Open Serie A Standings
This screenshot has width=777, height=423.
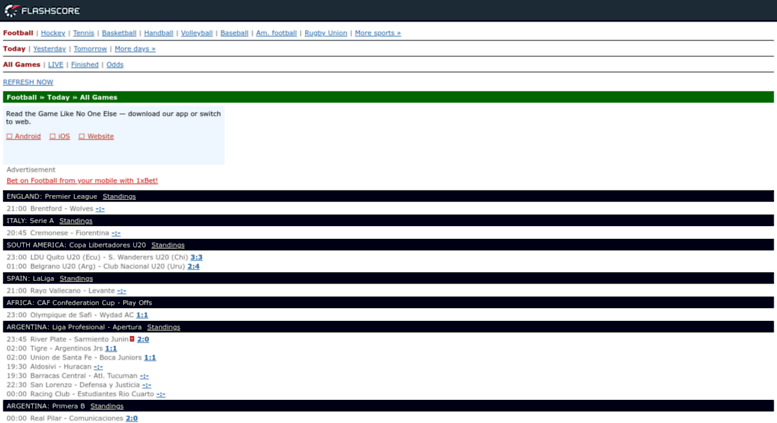76,221
